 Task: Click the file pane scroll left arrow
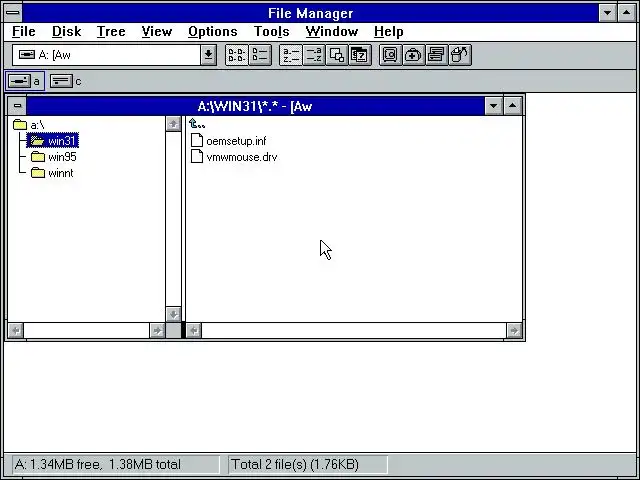coord(194,330)
